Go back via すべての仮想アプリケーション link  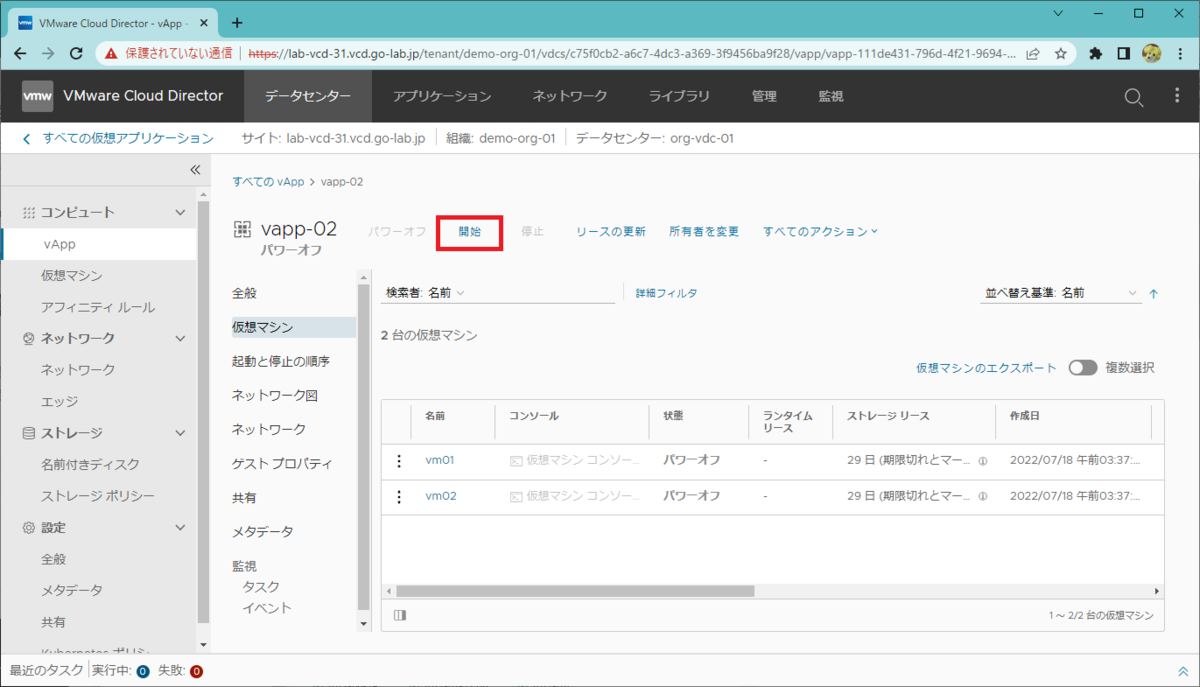pyautogui.click(x=128, y=138)
